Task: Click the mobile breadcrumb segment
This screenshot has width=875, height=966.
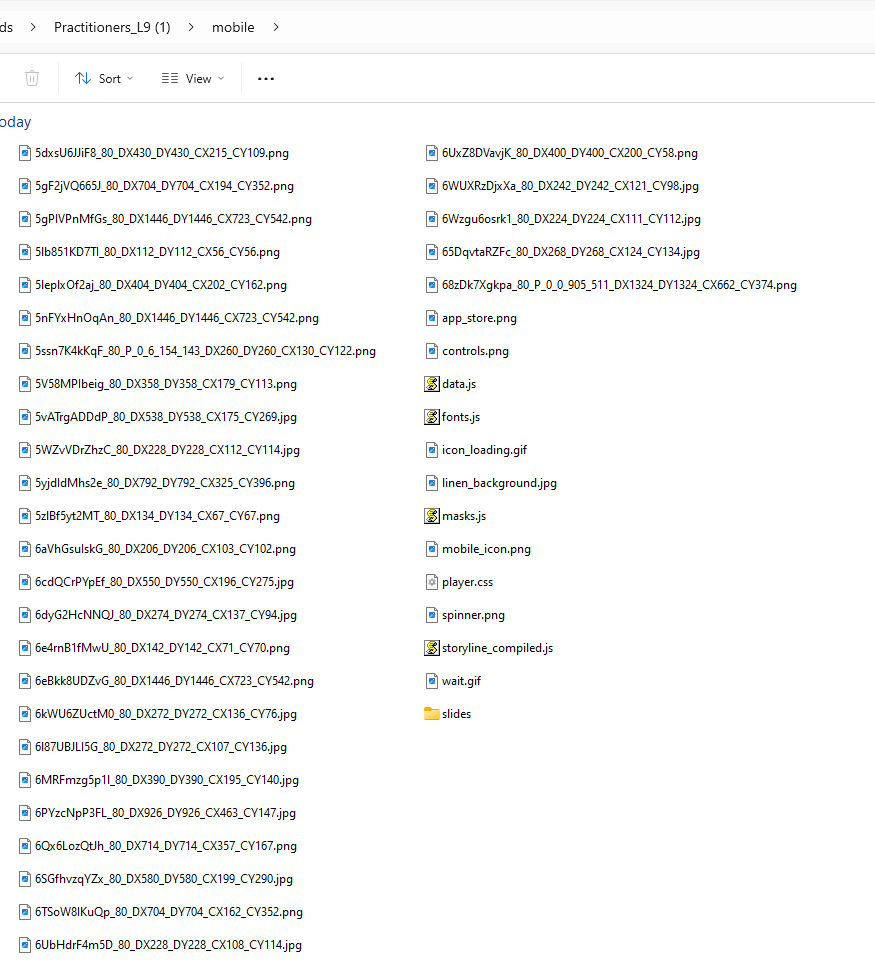Action: click(233, 27)
